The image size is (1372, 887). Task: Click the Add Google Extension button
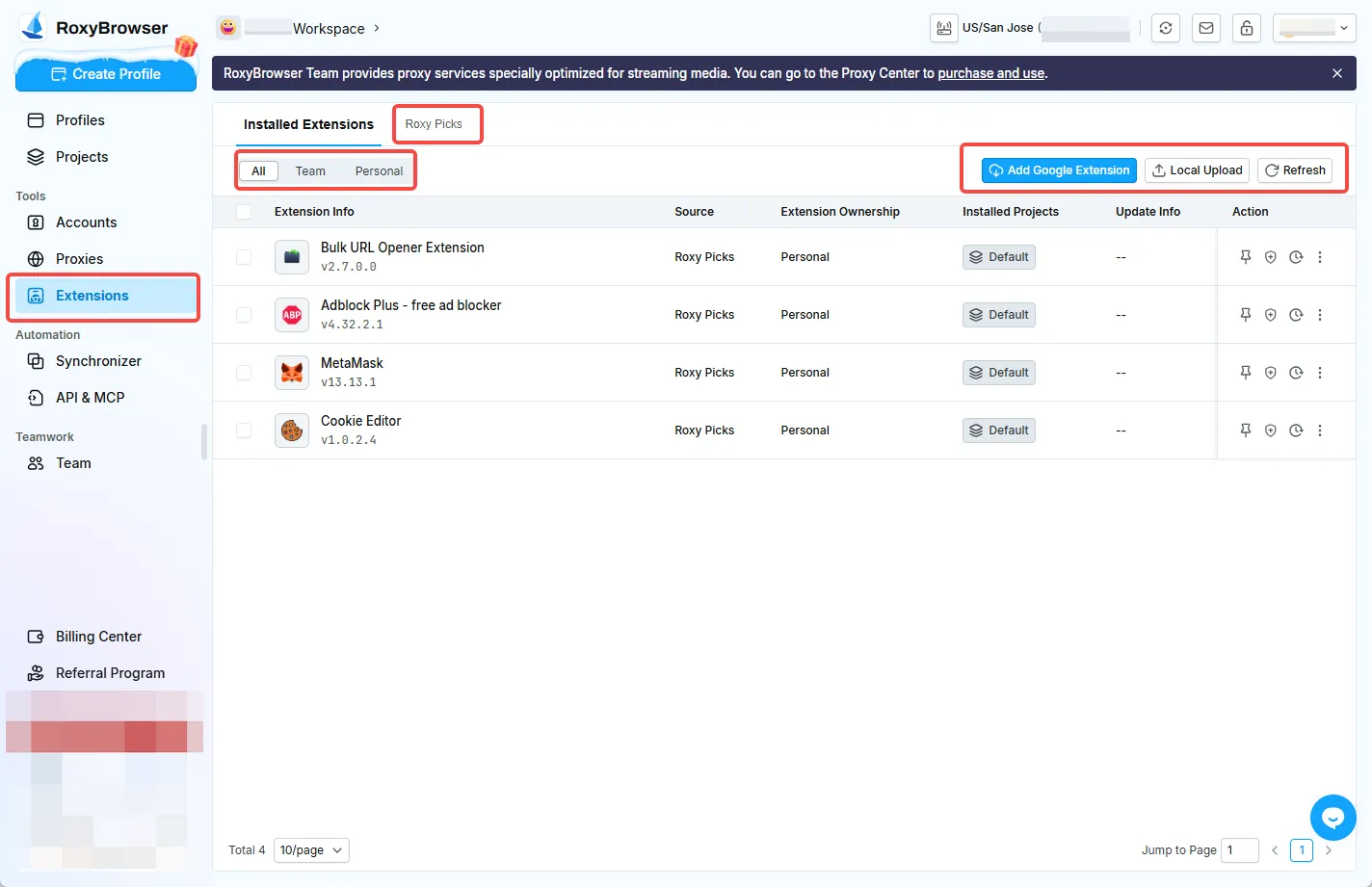pos(1059,170)
